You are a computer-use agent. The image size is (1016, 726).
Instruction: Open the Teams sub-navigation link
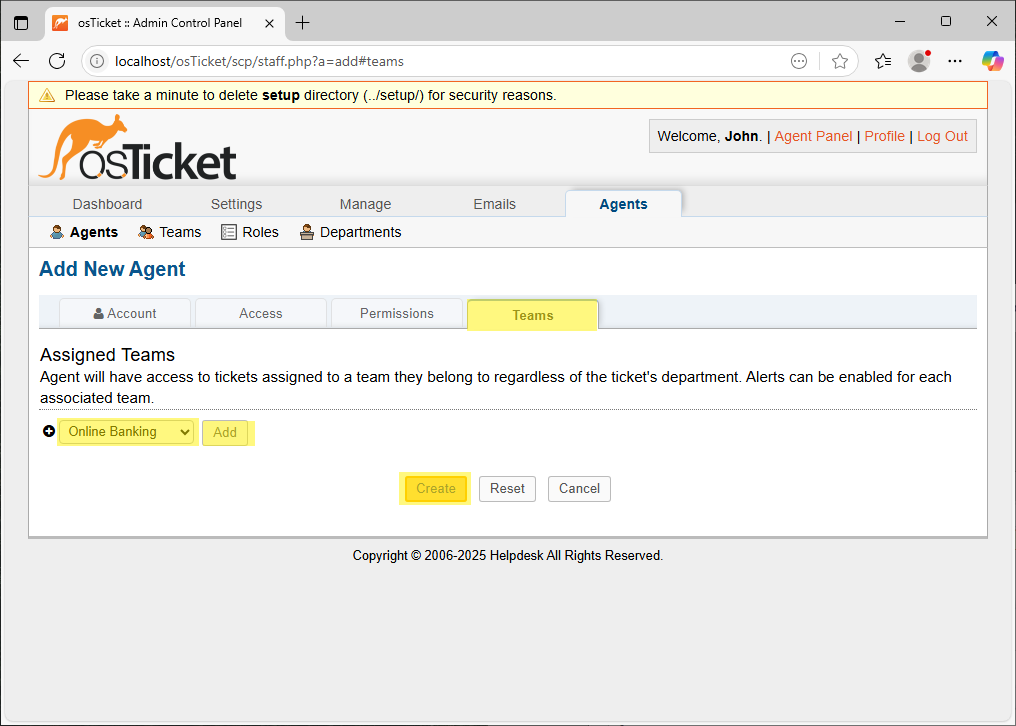[x=180, y=232]
